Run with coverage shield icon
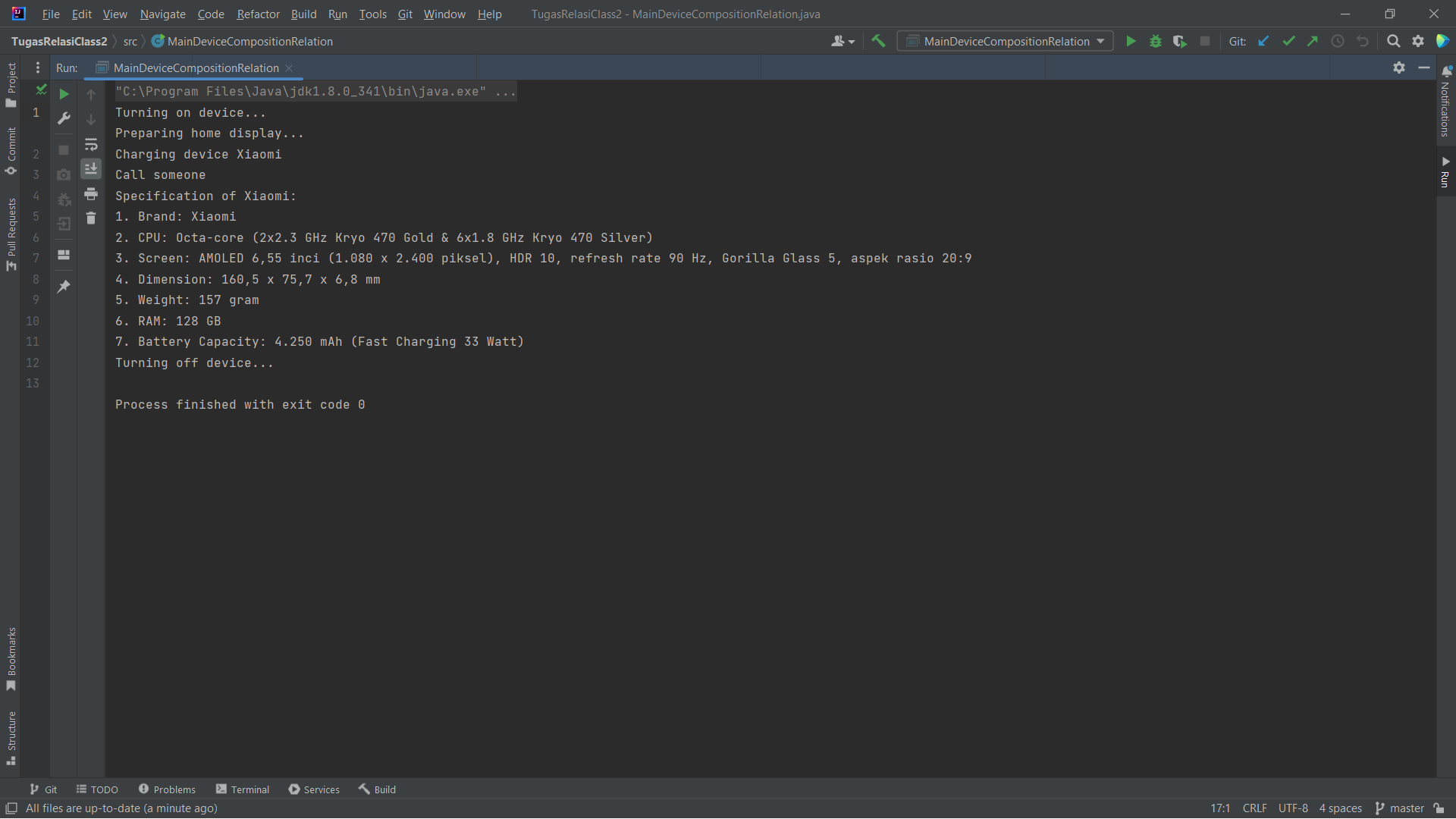The height and width of the screenshot is (819, 1456). 1179,41
